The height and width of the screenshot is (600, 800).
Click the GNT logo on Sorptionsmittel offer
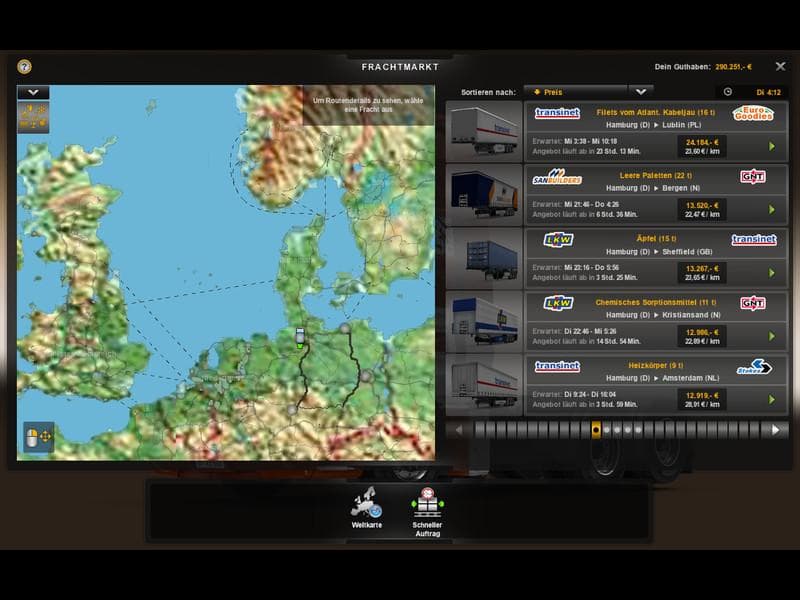click(x=753, y=304)
